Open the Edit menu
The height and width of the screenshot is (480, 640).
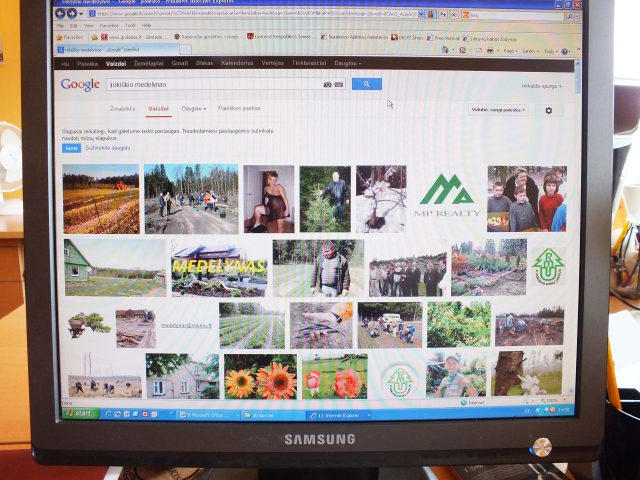(x=73, y=26)
